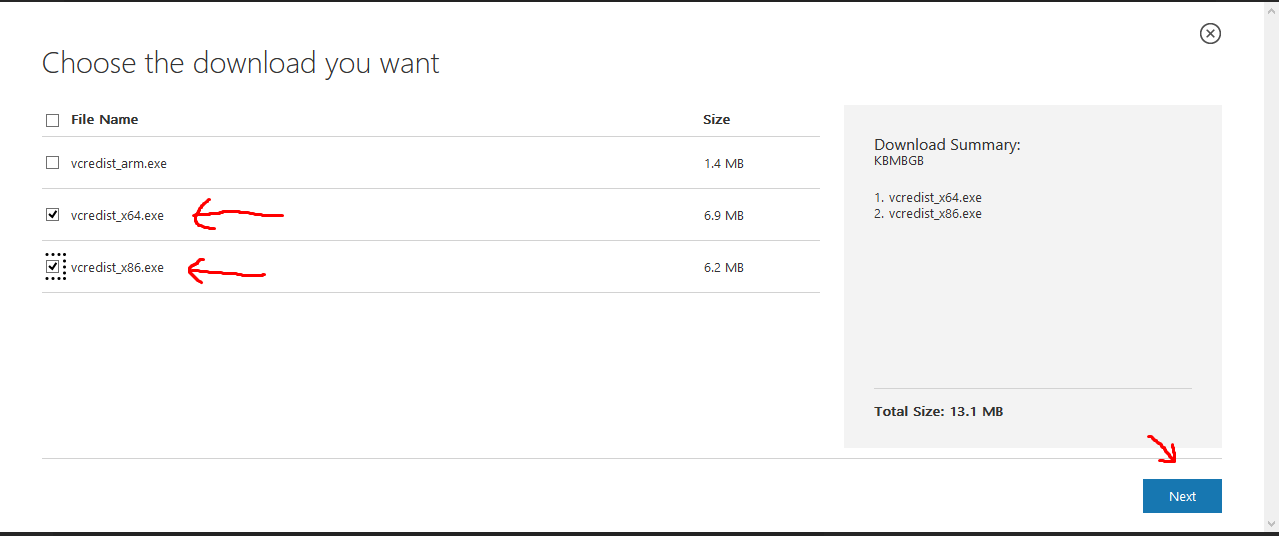
Task: Click the Total Size 13.1 MB text
Action: click(938, 411)
